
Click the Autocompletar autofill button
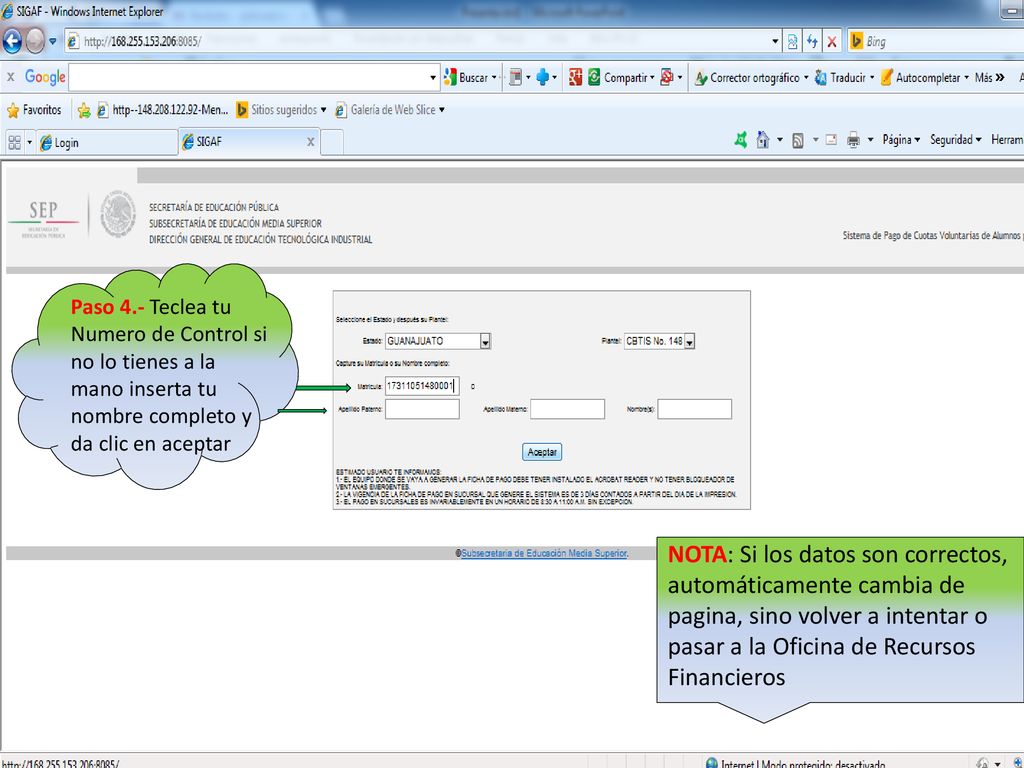pyautogui.click(x=923, y=78)
